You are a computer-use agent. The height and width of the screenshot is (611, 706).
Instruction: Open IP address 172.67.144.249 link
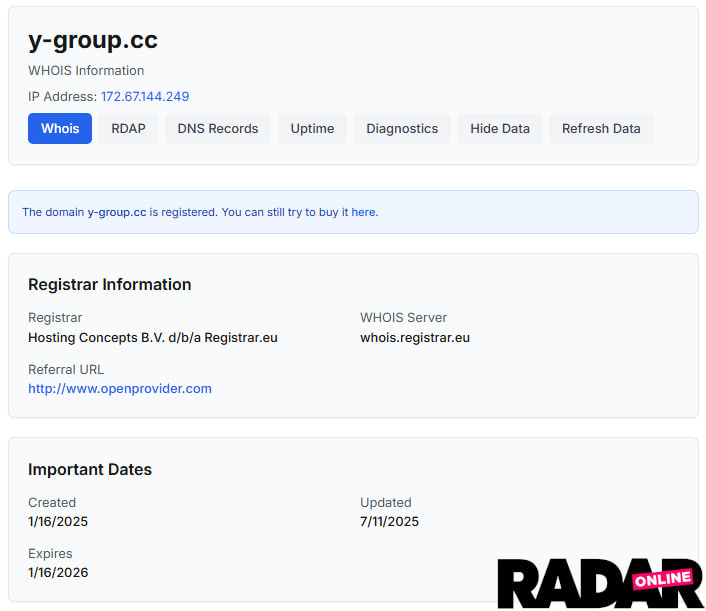145,96
